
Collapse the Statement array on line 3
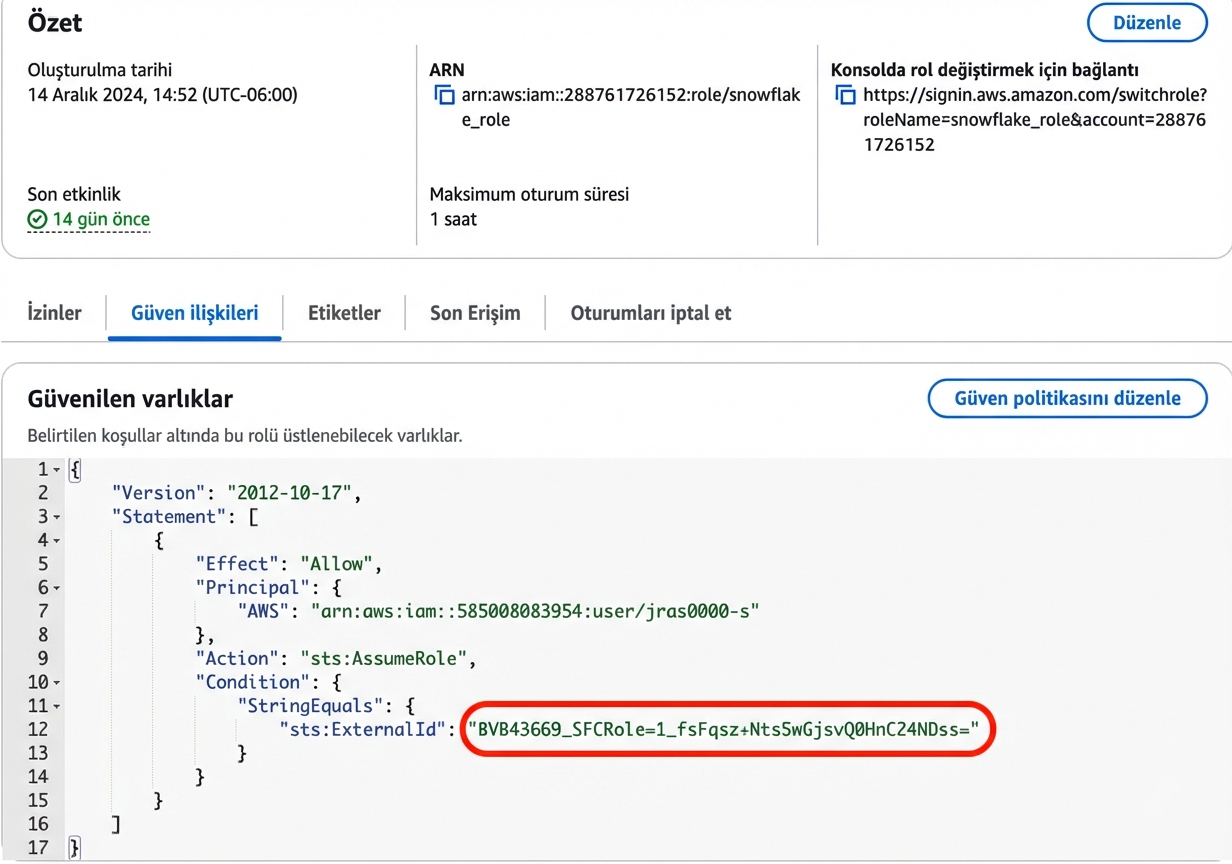point(58,516)
